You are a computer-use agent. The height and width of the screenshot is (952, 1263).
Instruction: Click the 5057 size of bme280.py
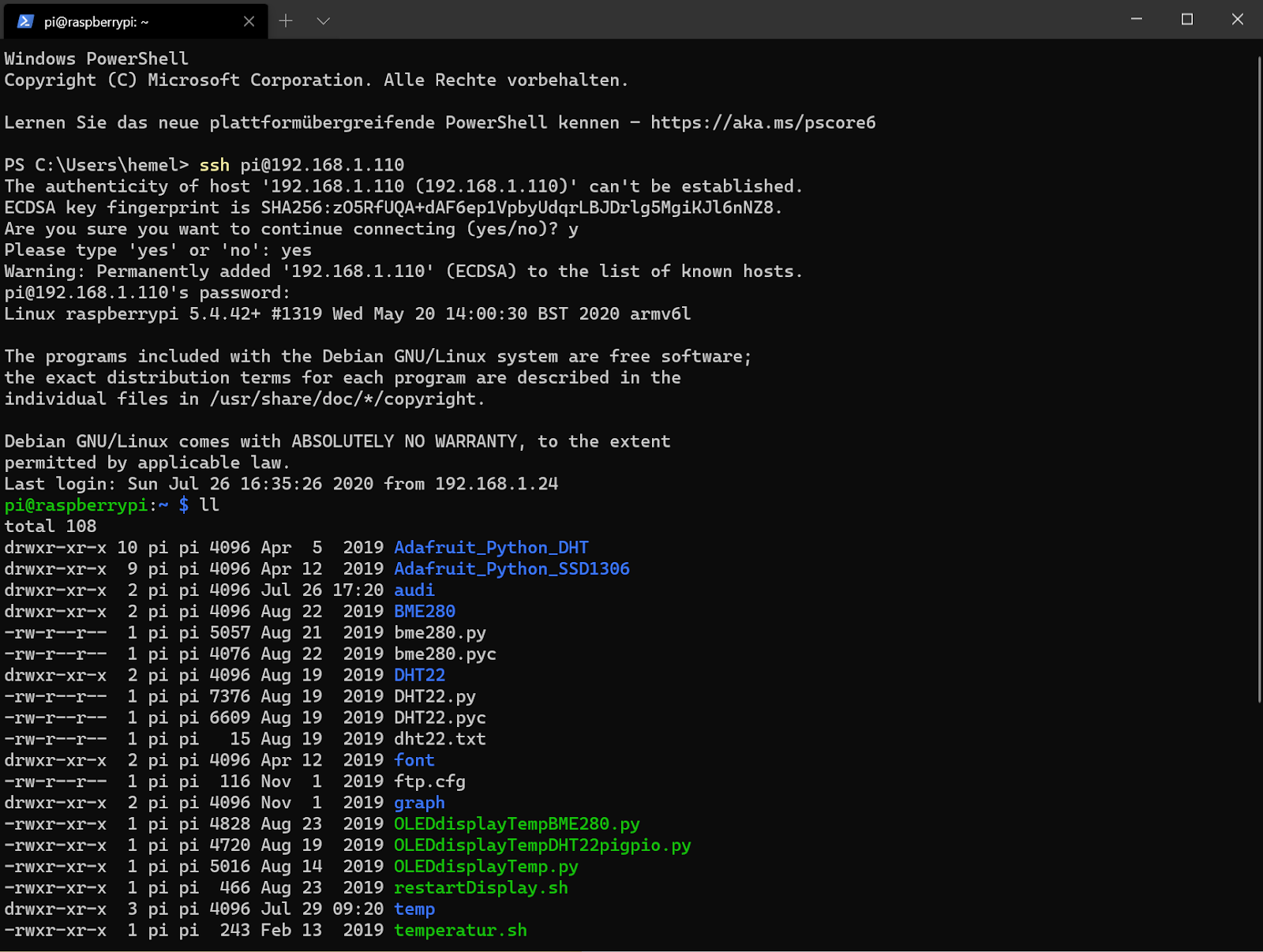click(x=230, y=633)
